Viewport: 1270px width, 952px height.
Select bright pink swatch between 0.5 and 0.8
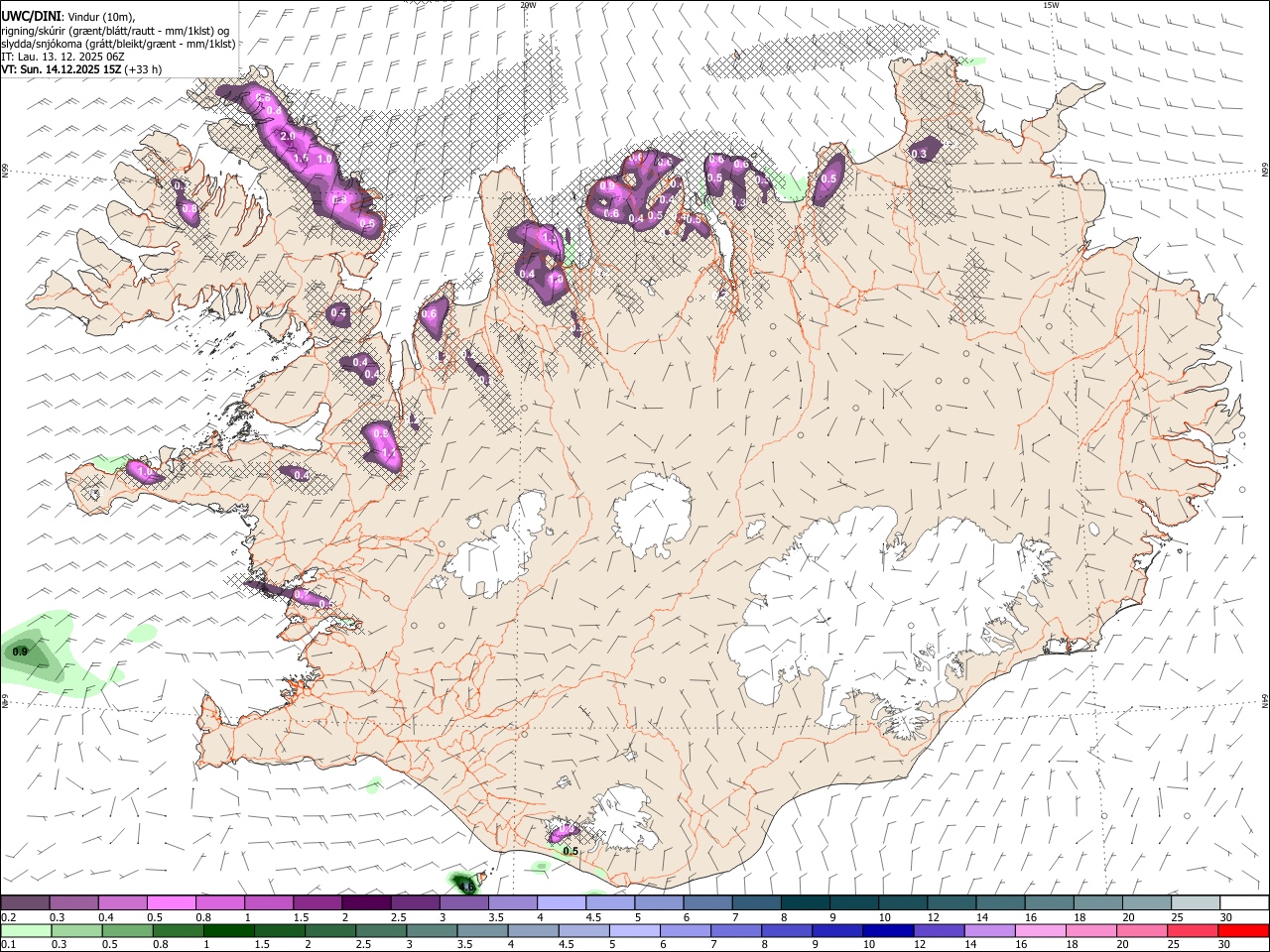(x=172, y=902)
